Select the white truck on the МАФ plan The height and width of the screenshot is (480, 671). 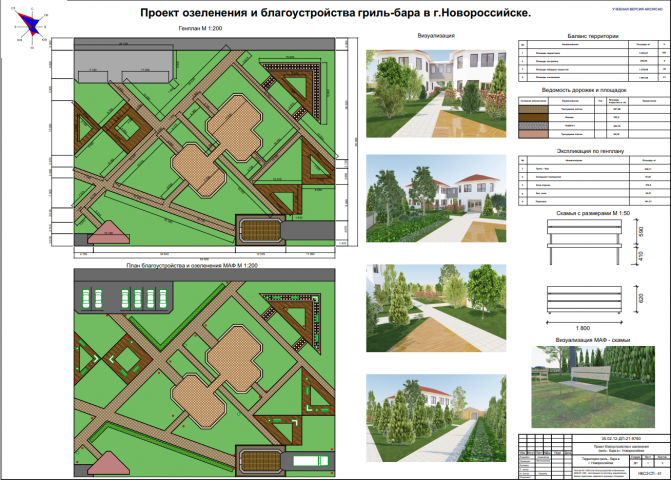311,461
